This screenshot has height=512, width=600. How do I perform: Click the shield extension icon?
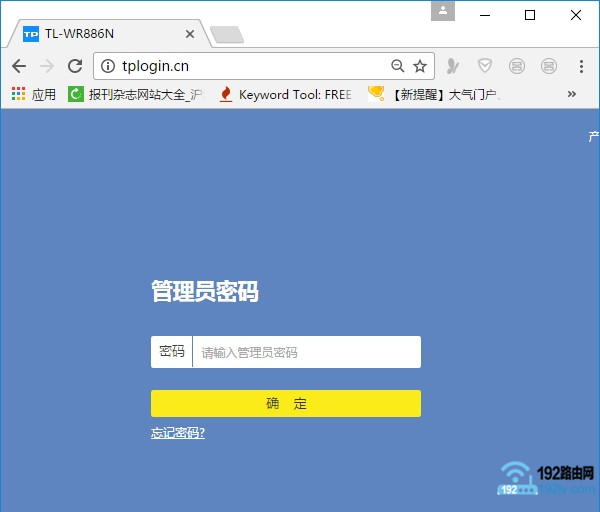(x=485, y=66)
